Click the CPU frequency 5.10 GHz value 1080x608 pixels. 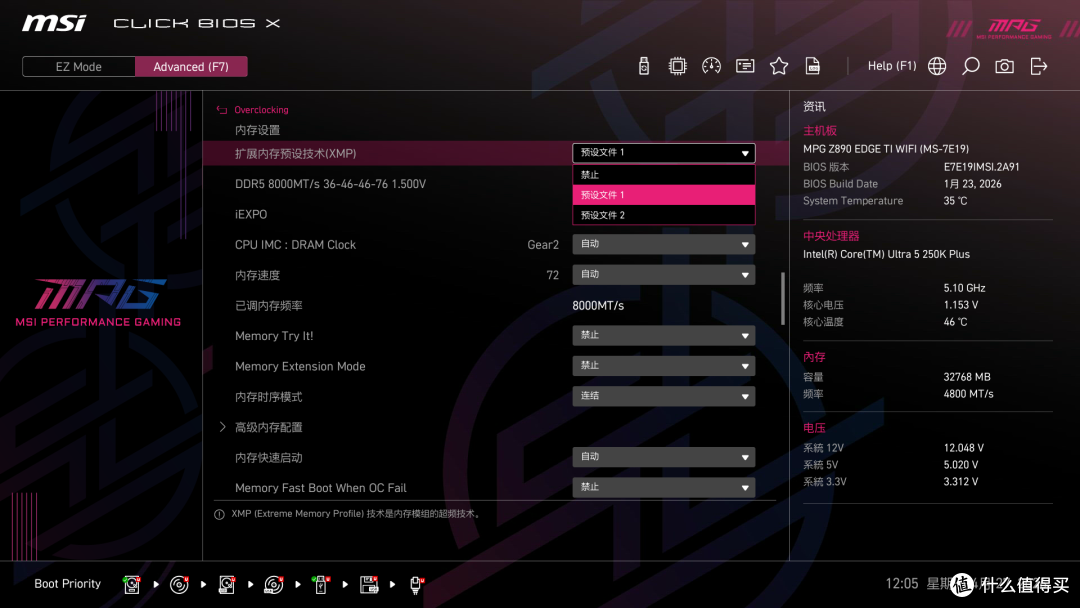(964, 288)
